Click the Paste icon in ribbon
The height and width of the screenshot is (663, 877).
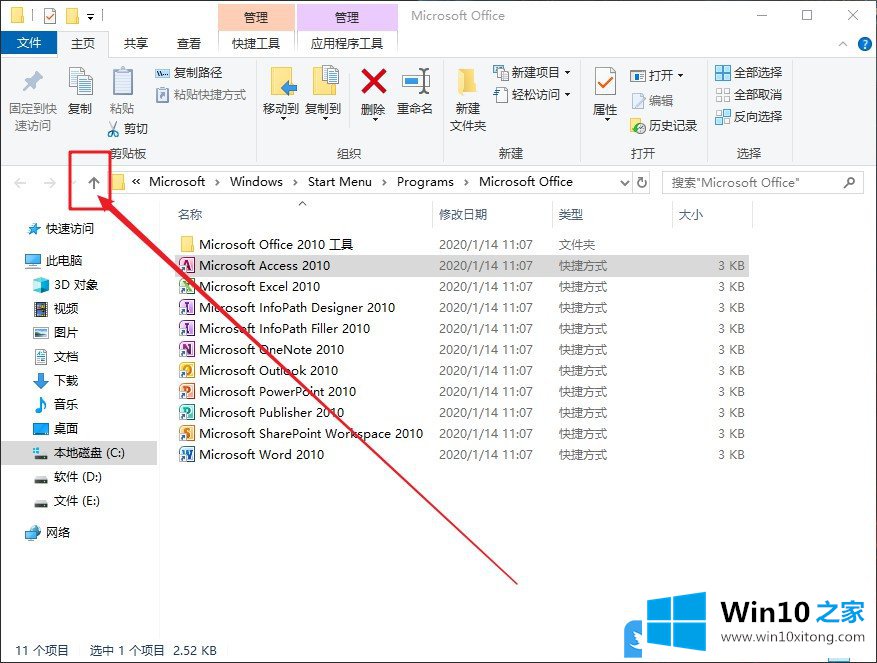(122, 81)
